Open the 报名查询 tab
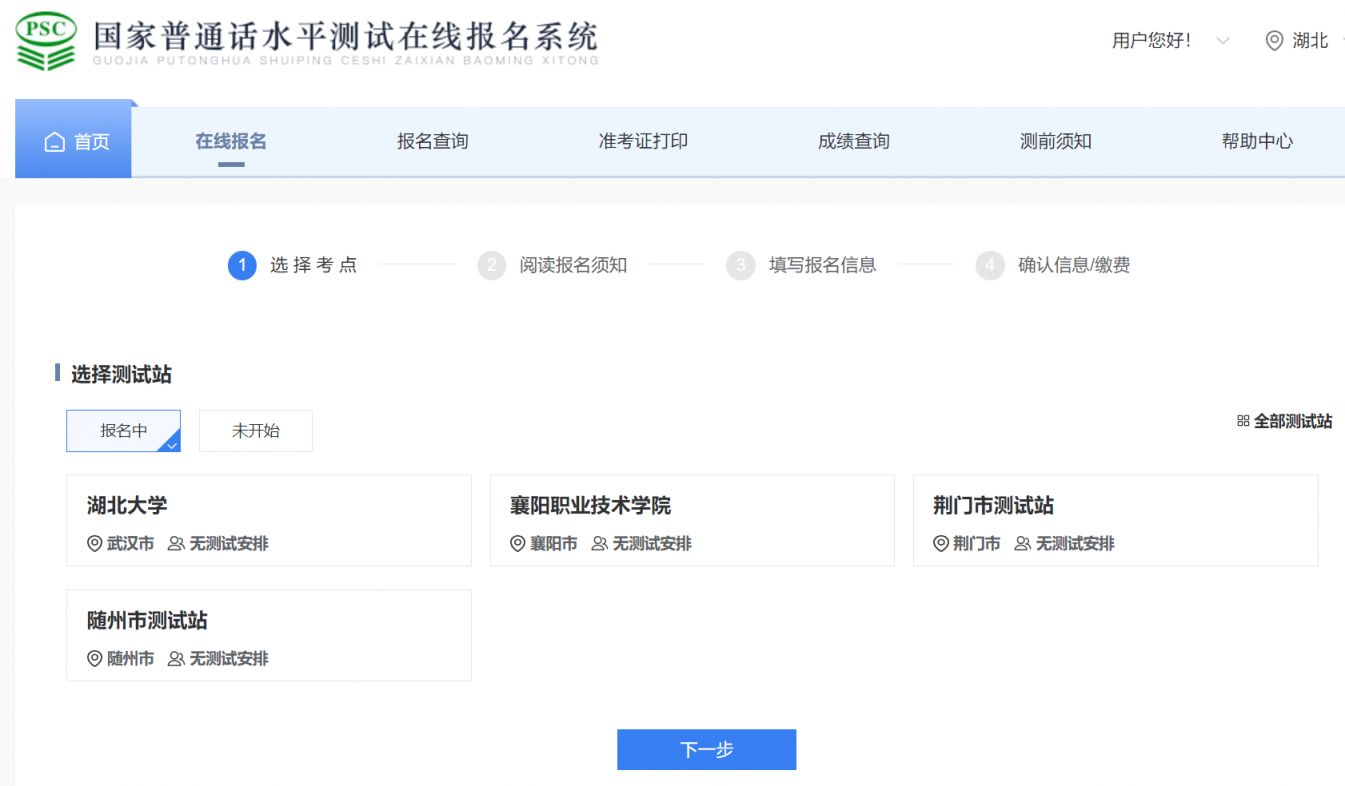This screenshot has height=786, width=1345. (432, 142)
